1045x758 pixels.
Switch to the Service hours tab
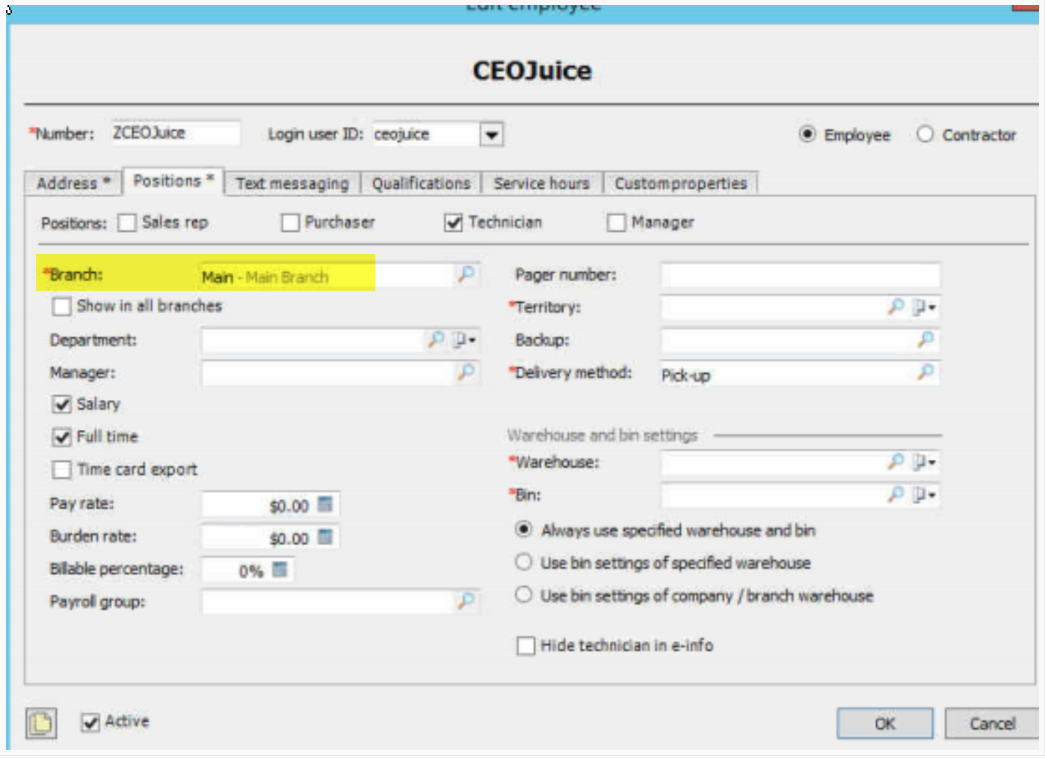click(542, 183)
